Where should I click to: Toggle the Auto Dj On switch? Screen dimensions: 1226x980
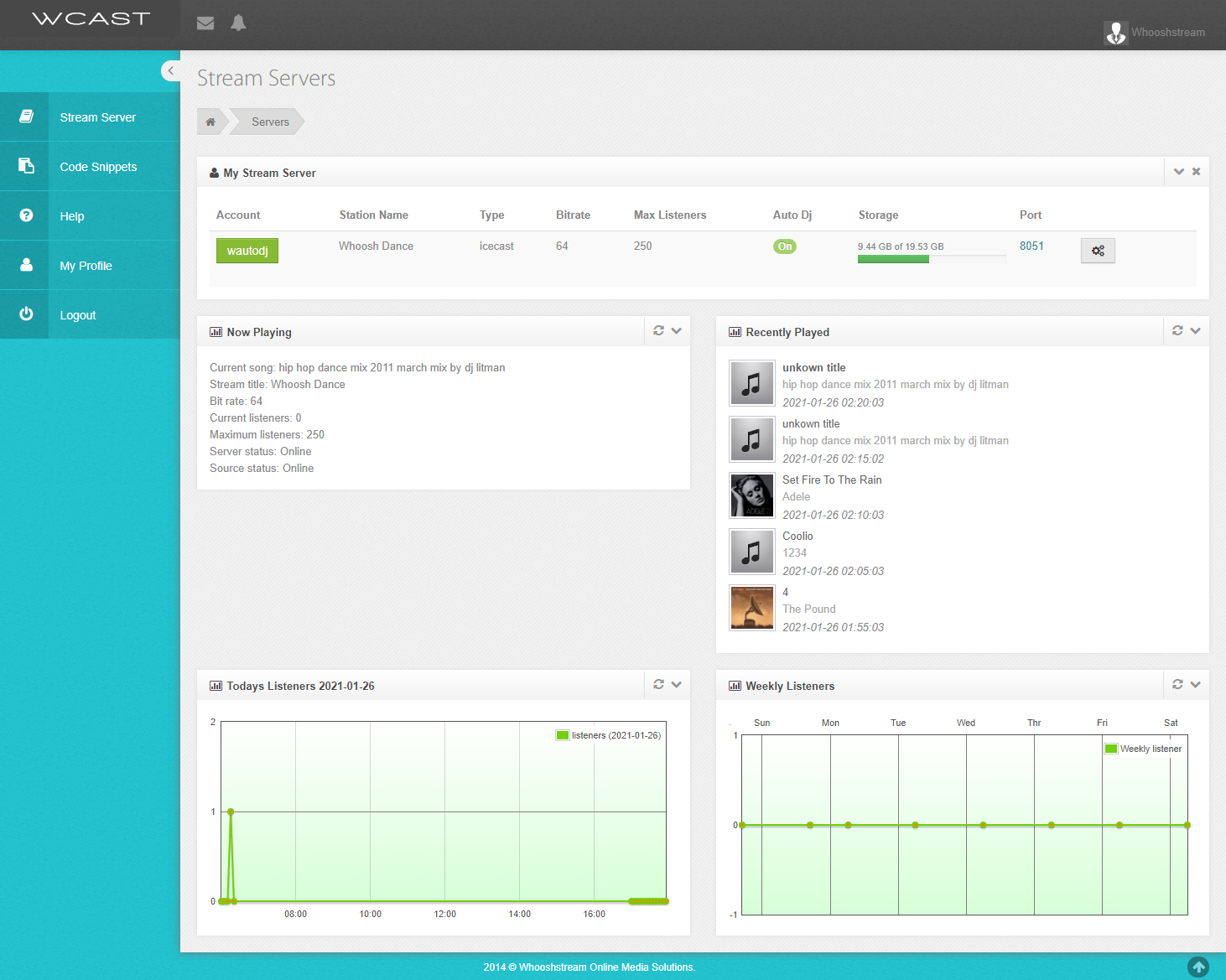coord(785,246)
